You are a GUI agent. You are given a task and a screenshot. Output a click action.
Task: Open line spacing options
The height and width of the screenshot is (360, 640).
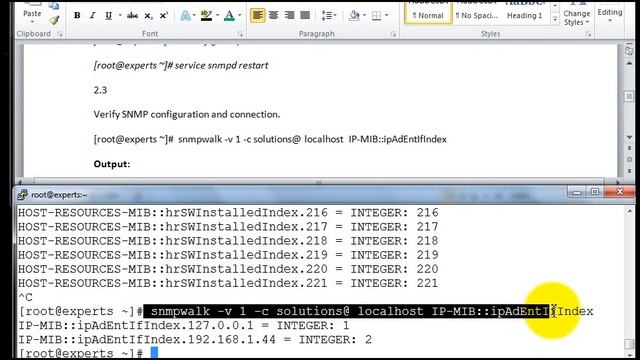click(328, 16)
